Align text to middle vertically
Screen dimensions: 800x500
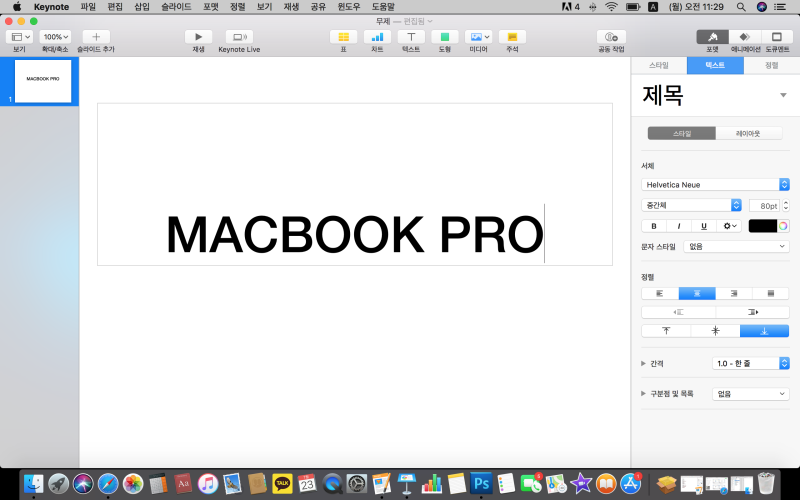[715, 331]
